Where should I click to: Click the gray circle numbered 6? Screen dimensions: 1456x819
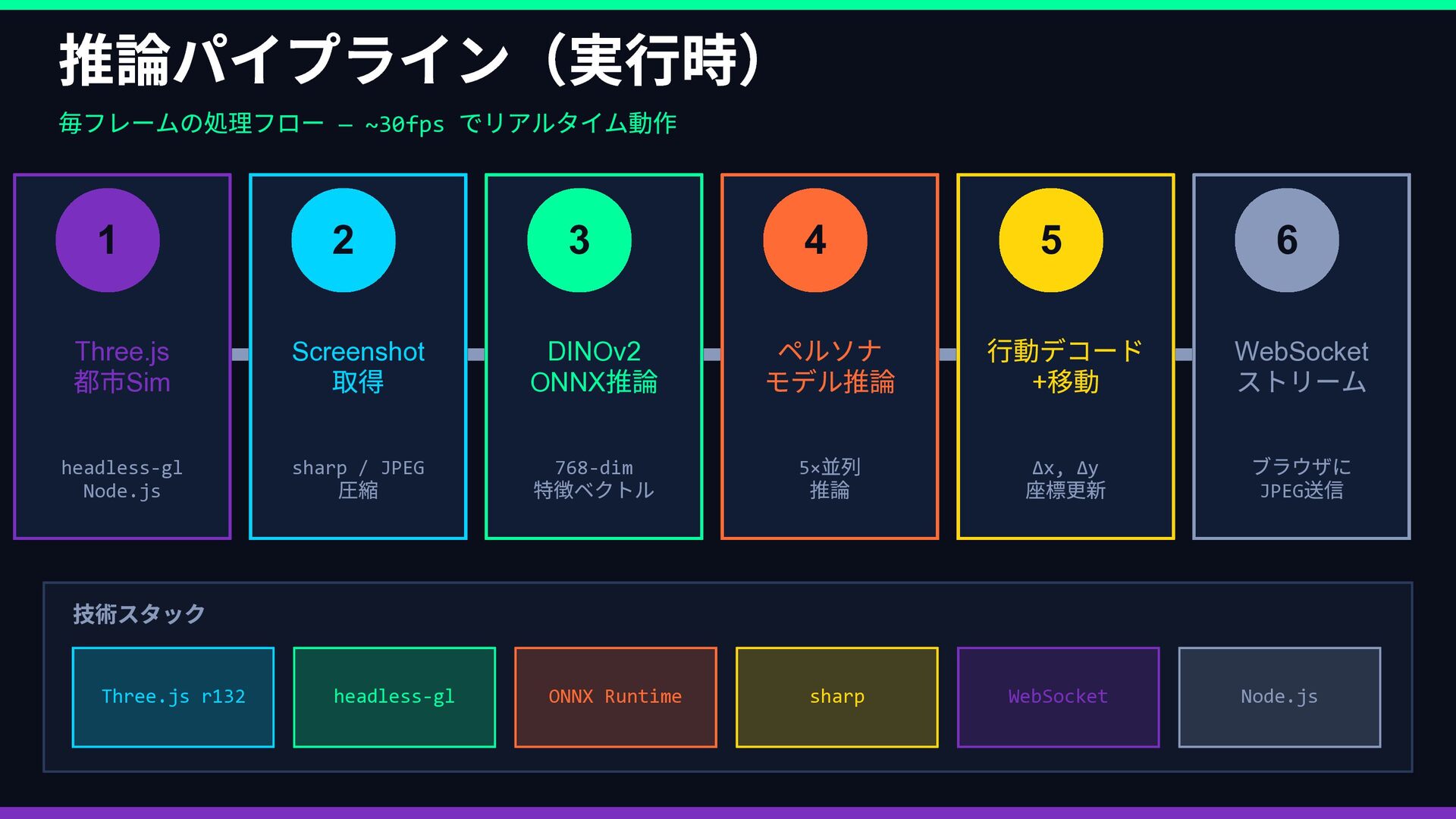[1286, 240]
